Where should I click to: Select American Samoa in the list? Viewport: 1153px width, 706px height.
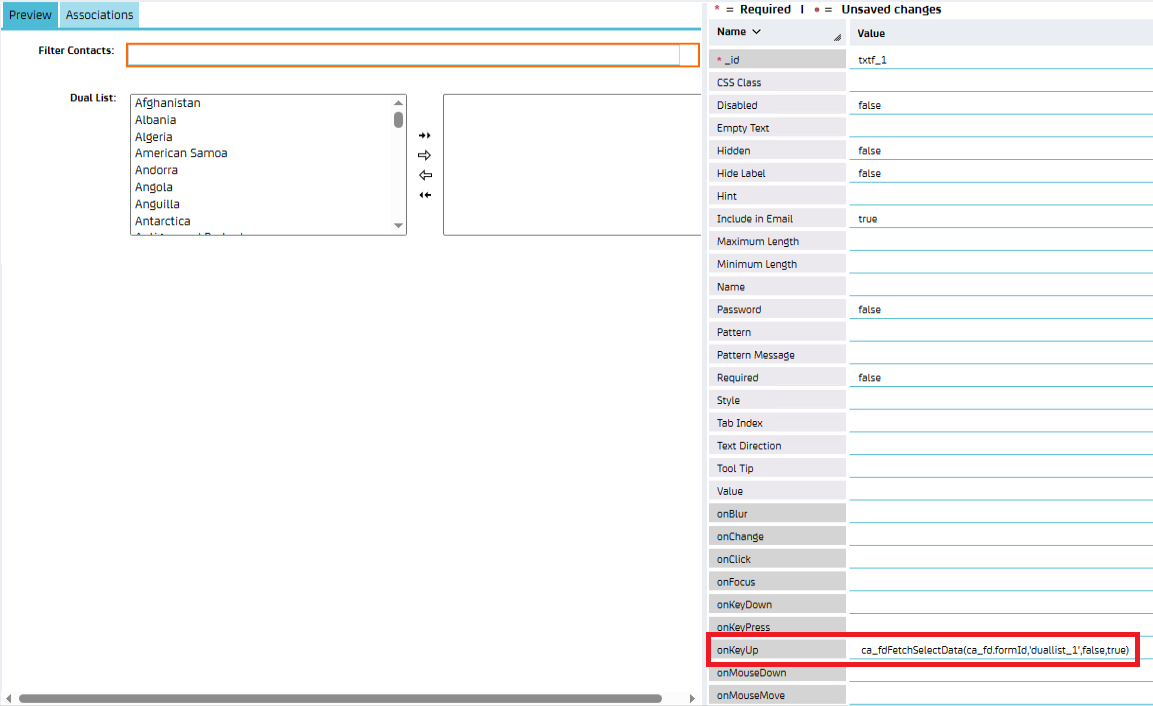coord(181,153)
